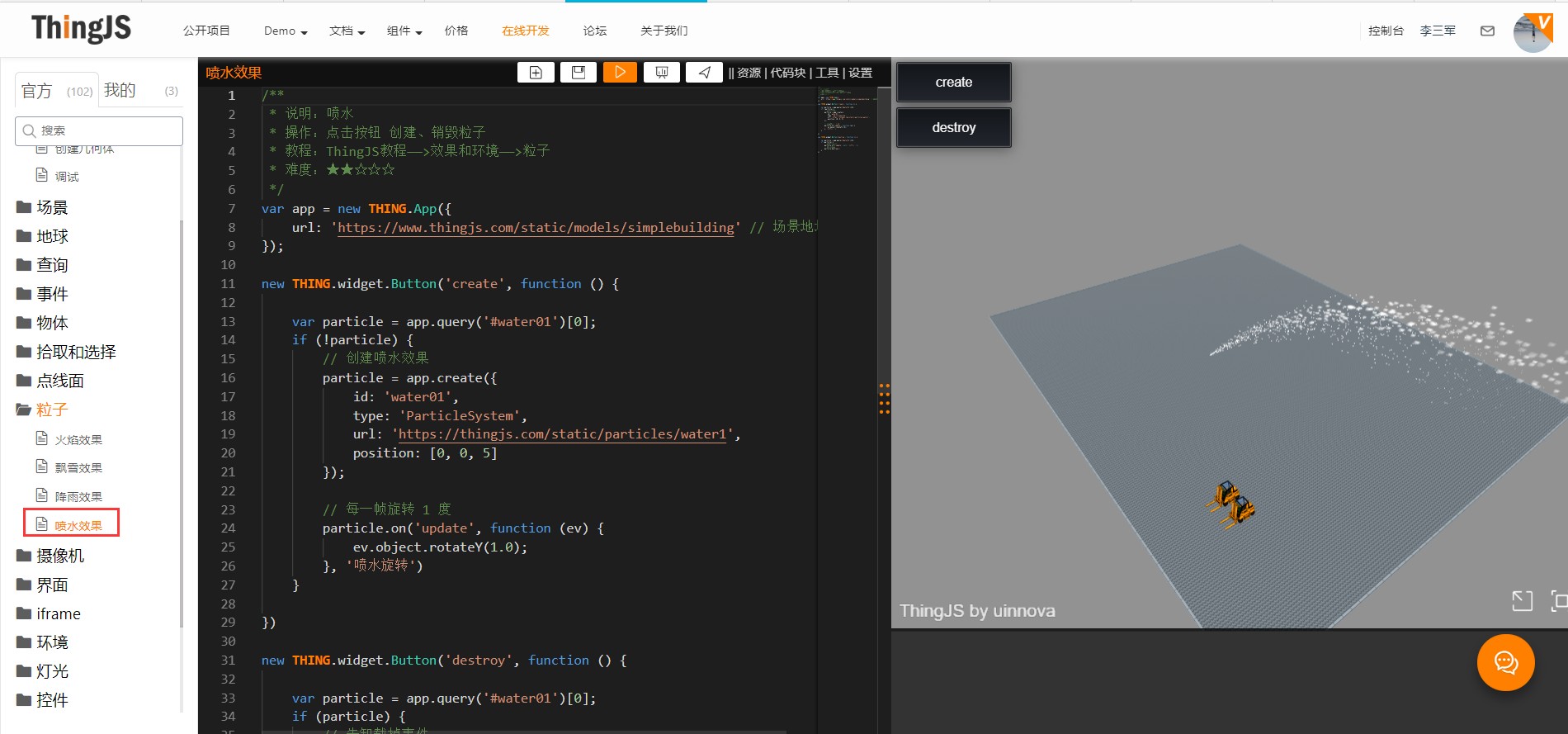Click the save icon in editor toolbar
The image size is (1568, 734).
pyautogui.click(x=579, y=73)
